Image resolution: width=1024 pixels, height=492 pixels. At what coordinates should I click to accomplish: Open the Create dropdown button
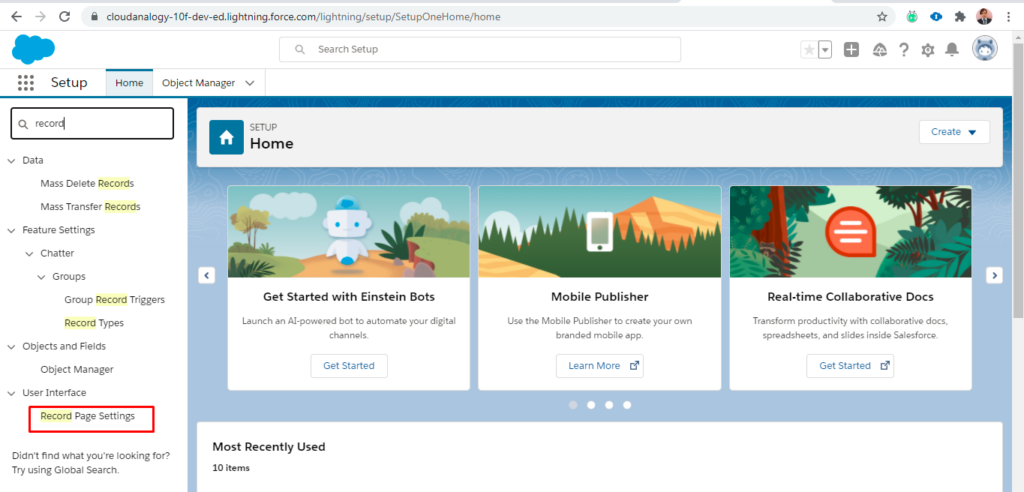(954, 132)
